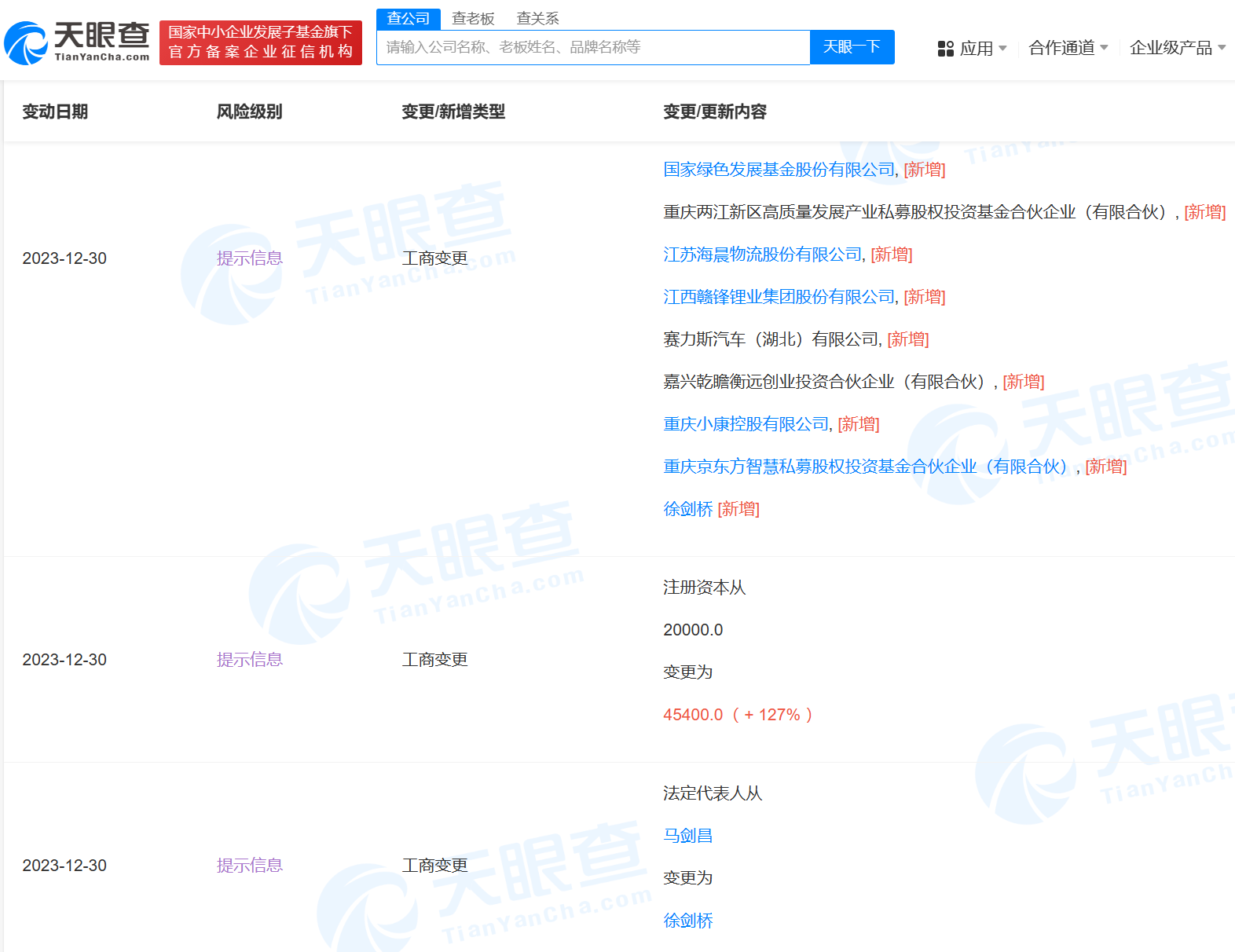
Task: Open the TianYanCha logo homepage
Action: click(x=77, y=42)
